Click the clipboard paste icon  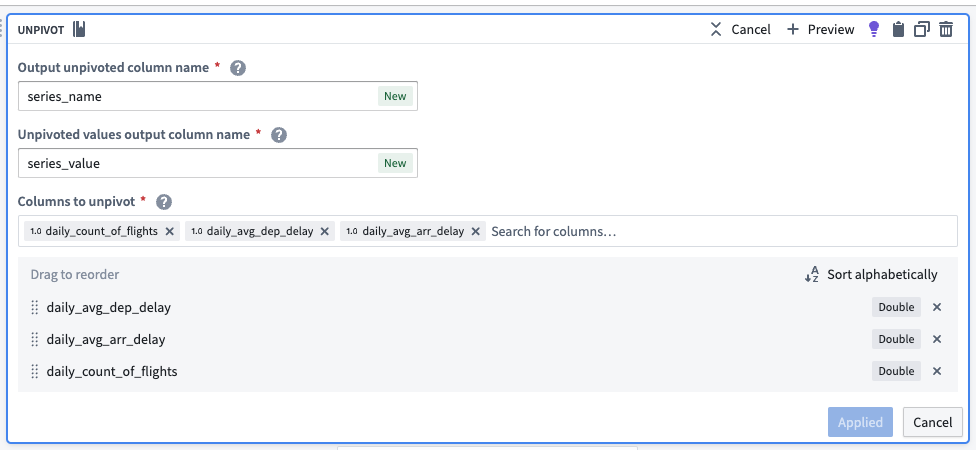click(898, 29)
